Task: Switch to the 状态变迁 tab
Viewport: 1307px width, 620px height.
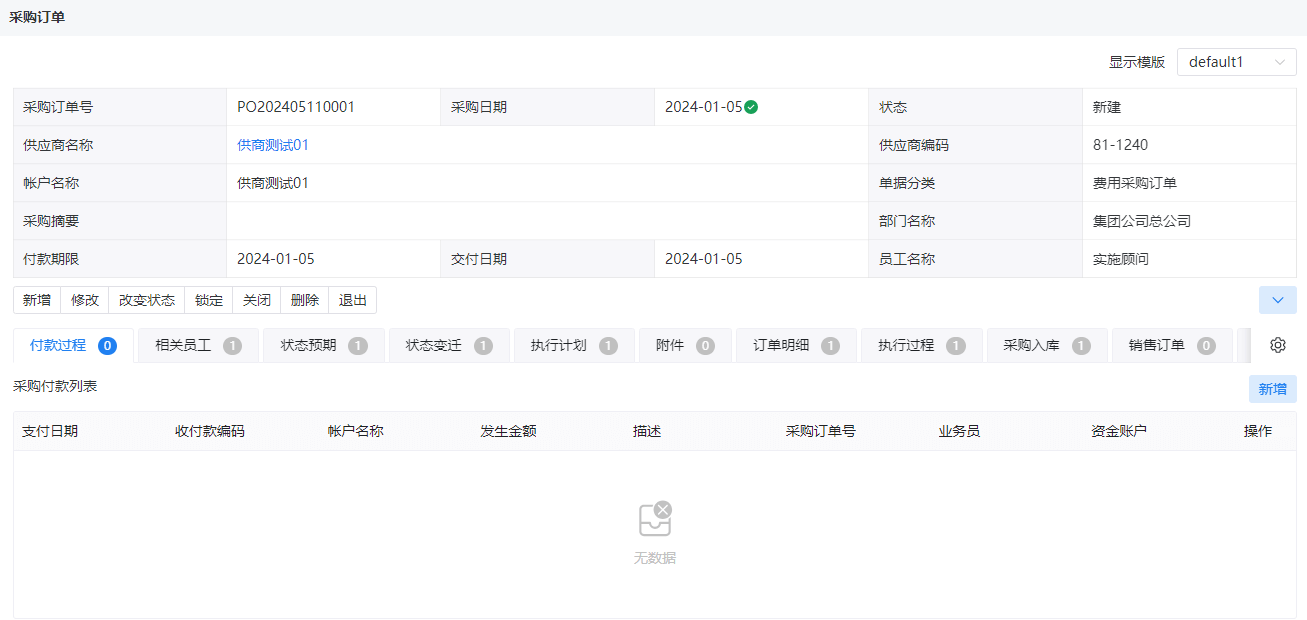Action: [449, 345]
